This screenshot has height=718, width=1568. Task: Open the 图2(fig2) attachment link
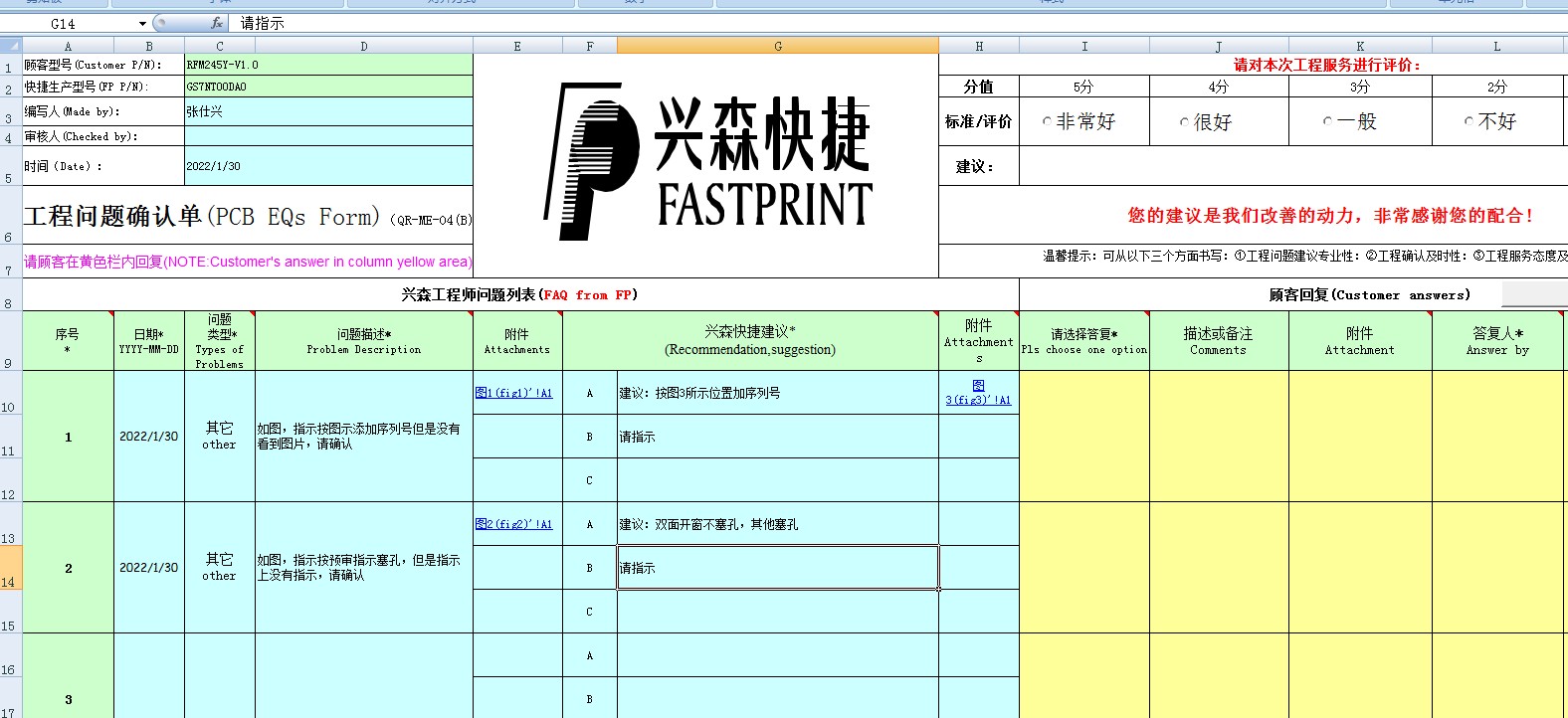point(513,524)
